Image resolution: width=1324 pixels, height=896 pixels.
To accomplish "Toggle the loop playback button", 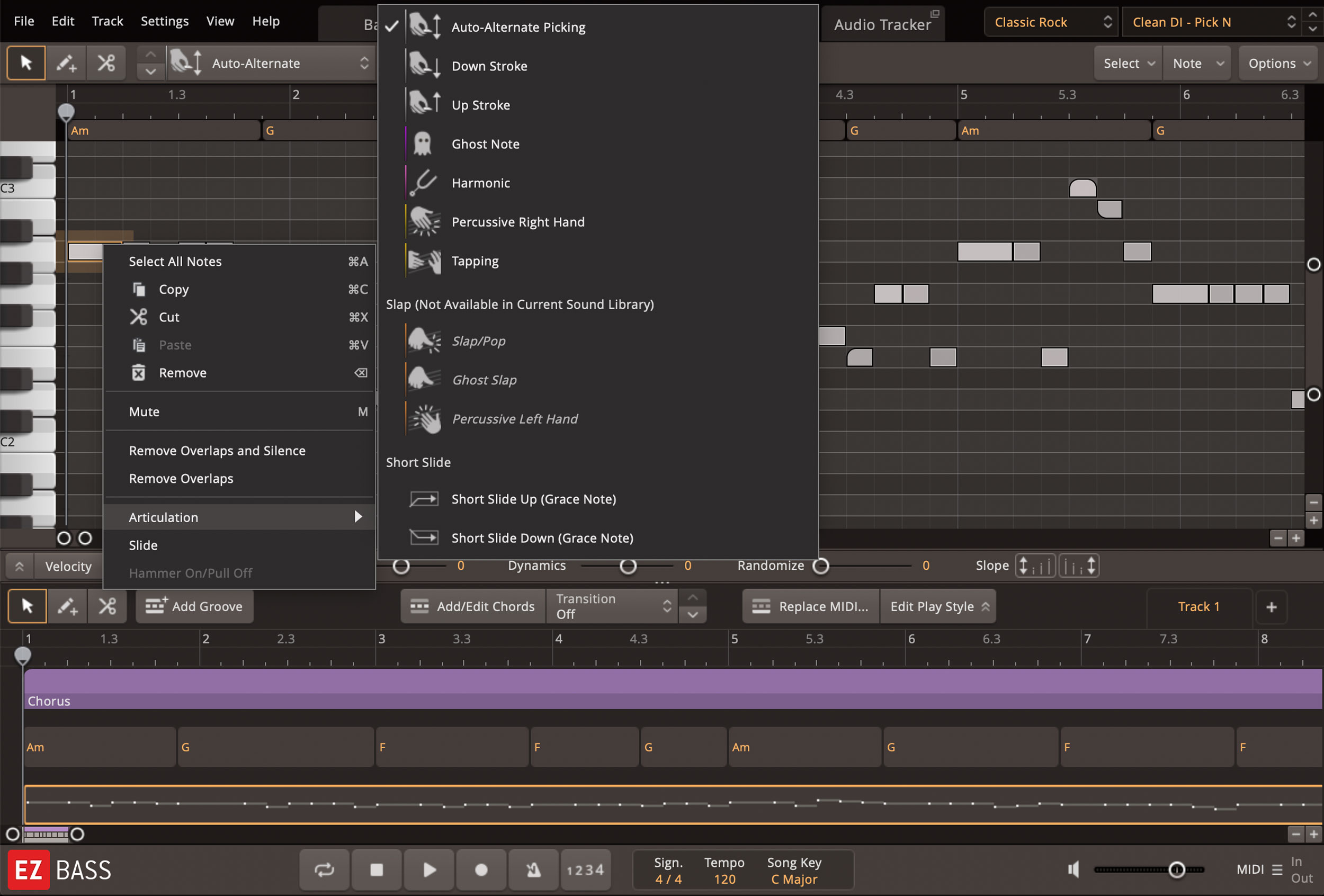I will click(x=324, y=870).
